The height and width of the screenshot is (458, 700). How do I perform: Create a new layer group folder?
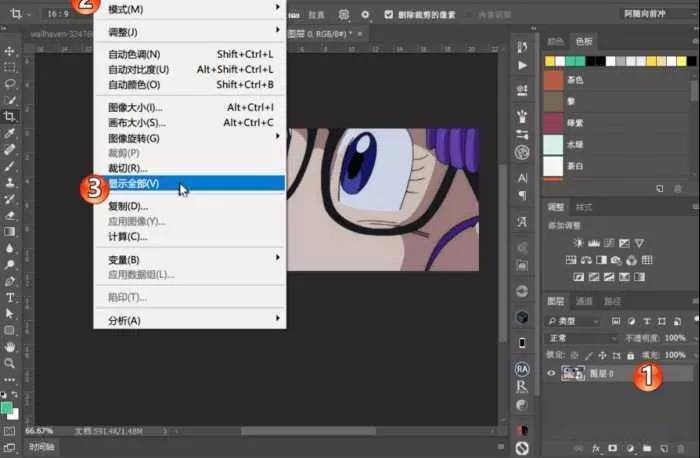[647, 448]
